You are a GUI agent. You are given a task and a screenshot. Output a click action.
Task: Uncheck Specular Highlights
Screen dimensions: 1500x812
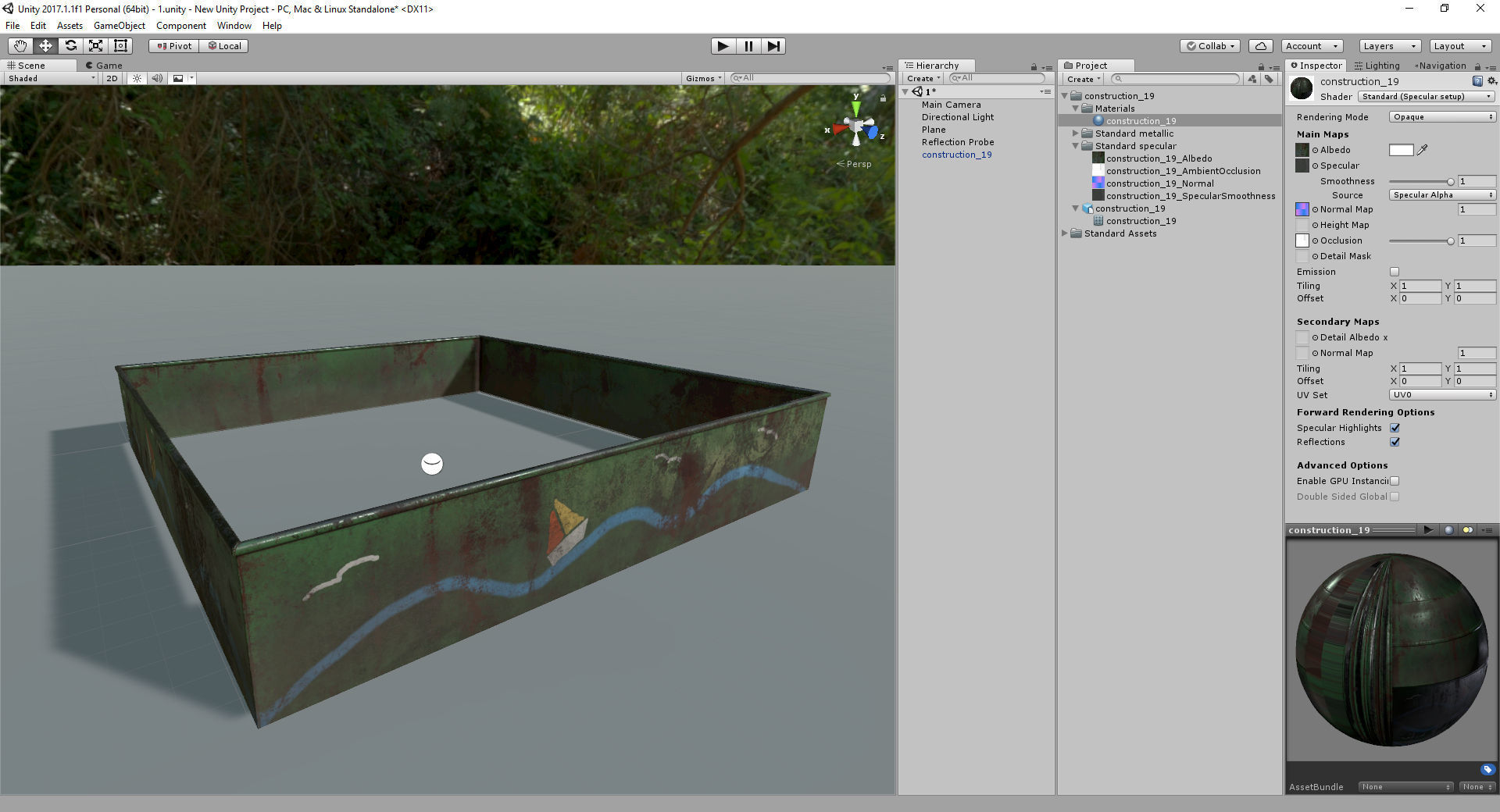tap(1395, 428)
